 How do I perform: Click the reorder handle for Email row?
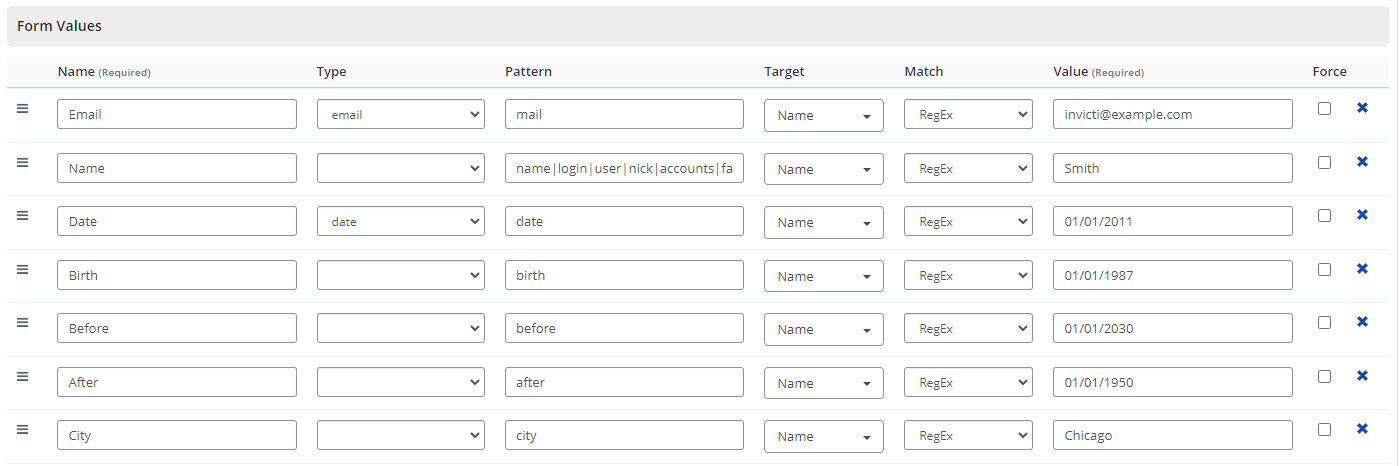(22, 108)
